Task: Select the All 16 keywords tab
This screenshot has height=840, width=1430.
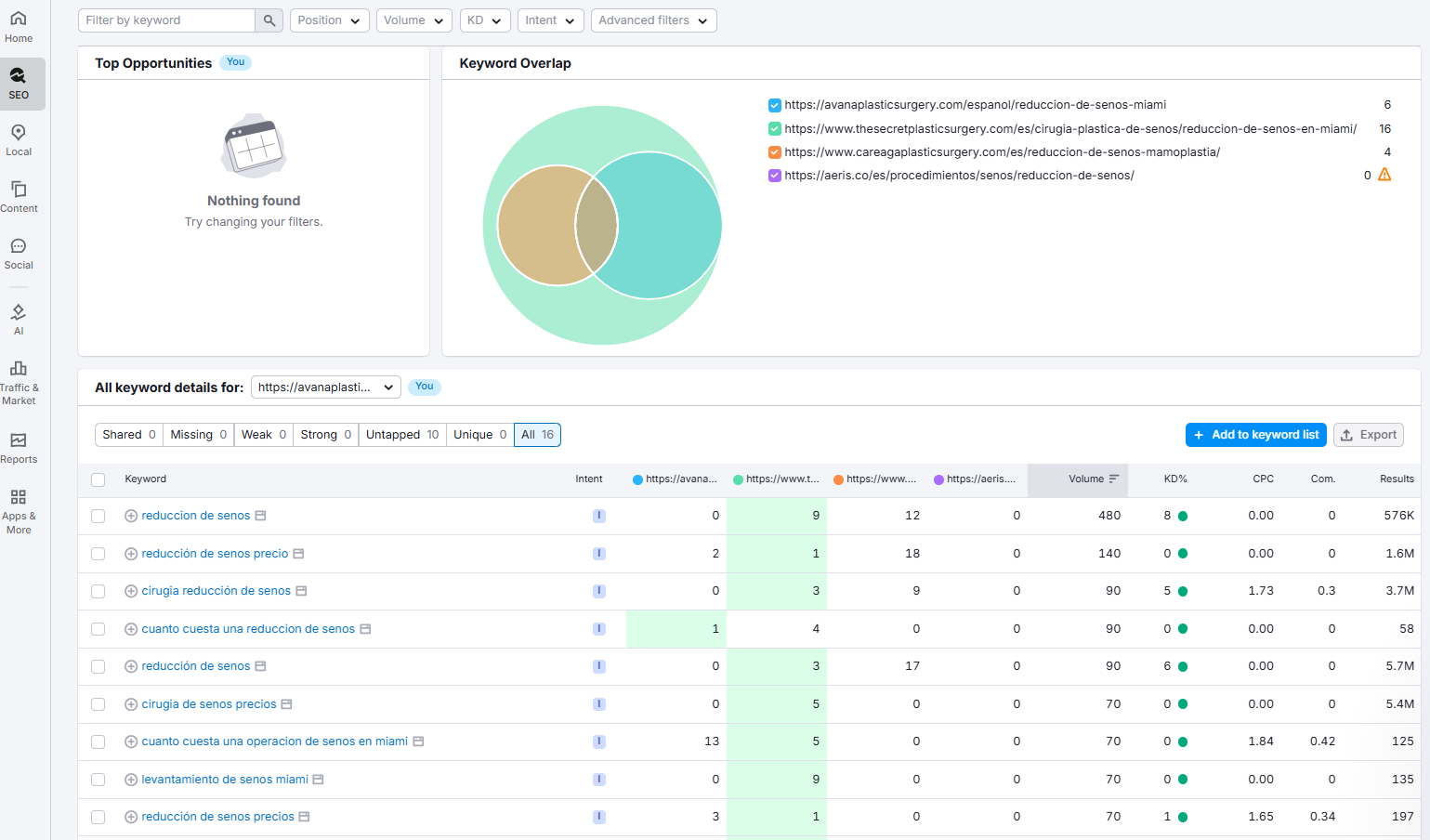Action: click(x=537, y=435)
